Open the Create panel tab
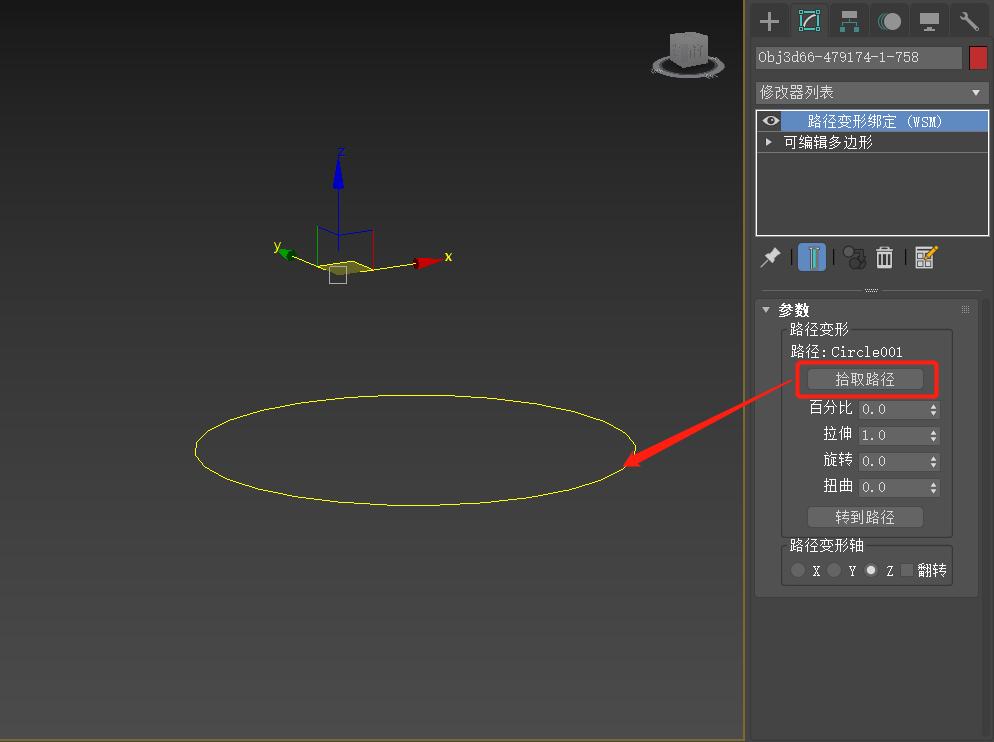994x742 pixels. tap(769, 19)
